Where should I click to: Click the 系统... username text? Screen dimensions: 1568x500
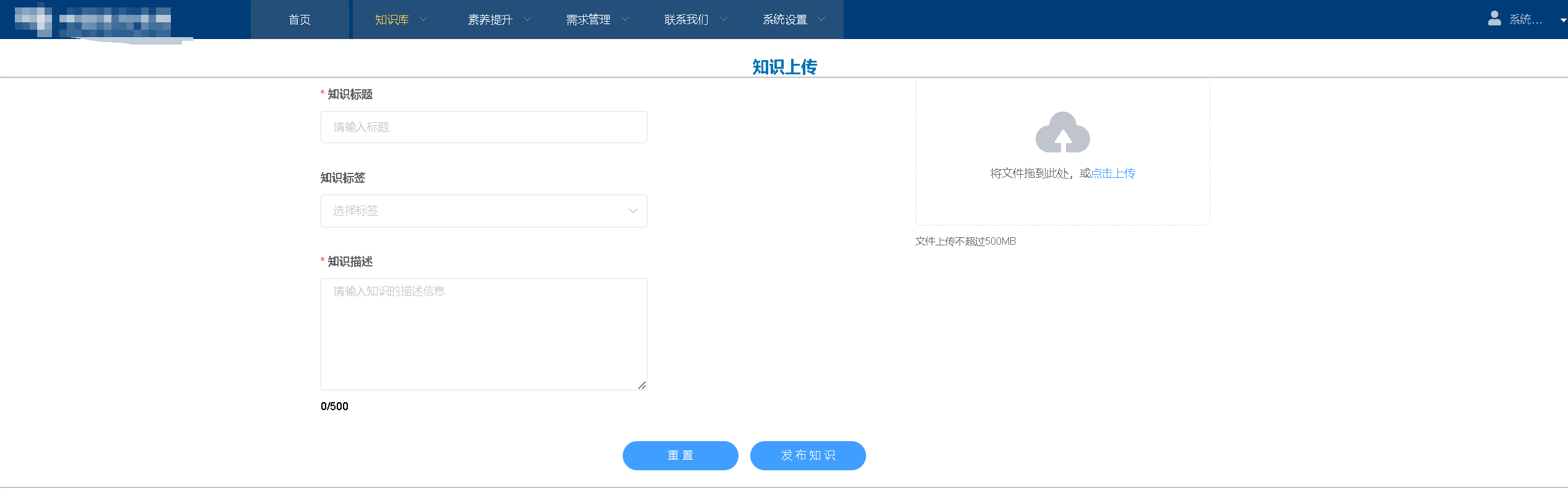point(1525,20)
